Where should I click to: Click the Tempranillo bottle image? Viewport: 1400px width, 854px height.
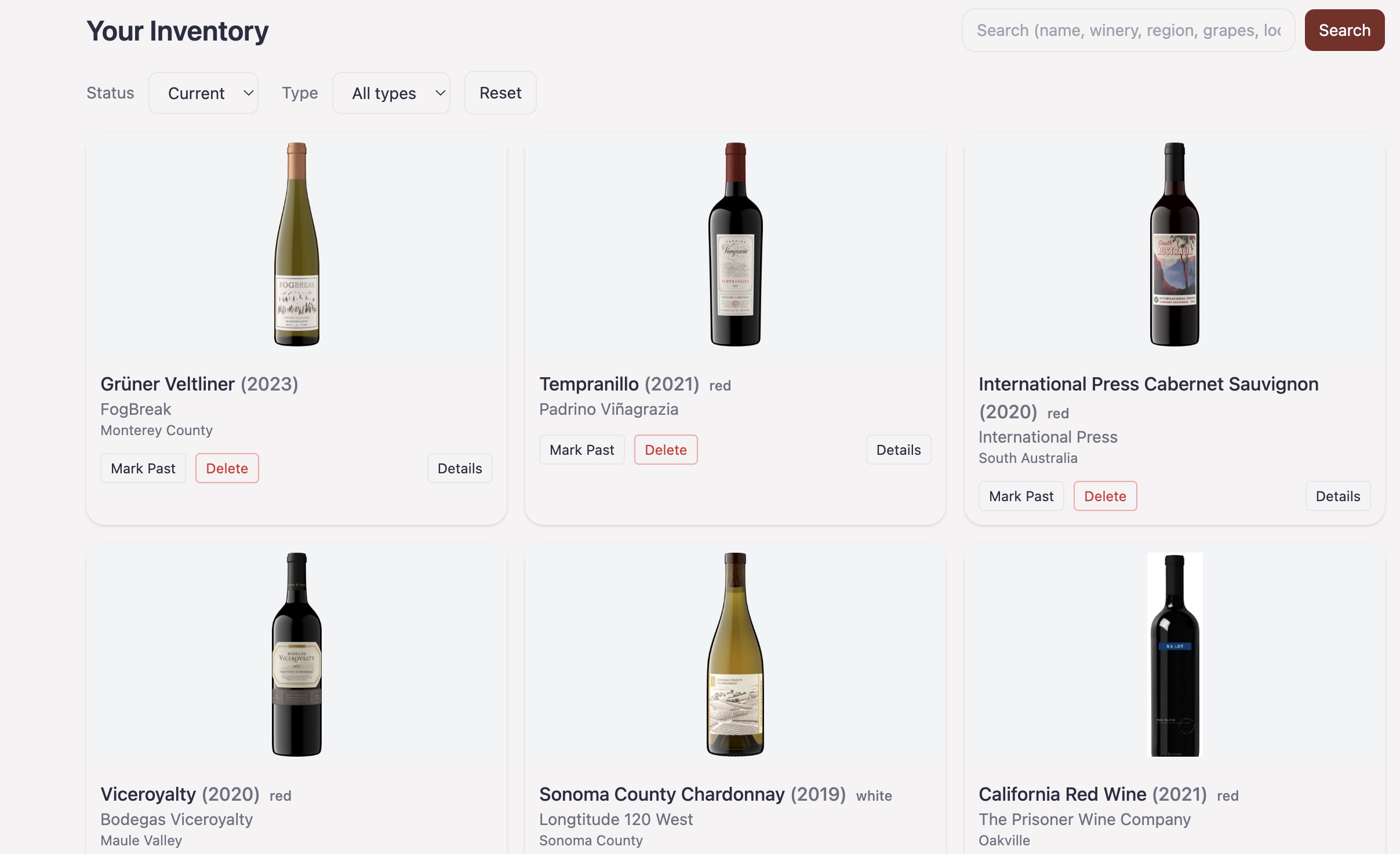pyautogui.click(x=735, y=244)
